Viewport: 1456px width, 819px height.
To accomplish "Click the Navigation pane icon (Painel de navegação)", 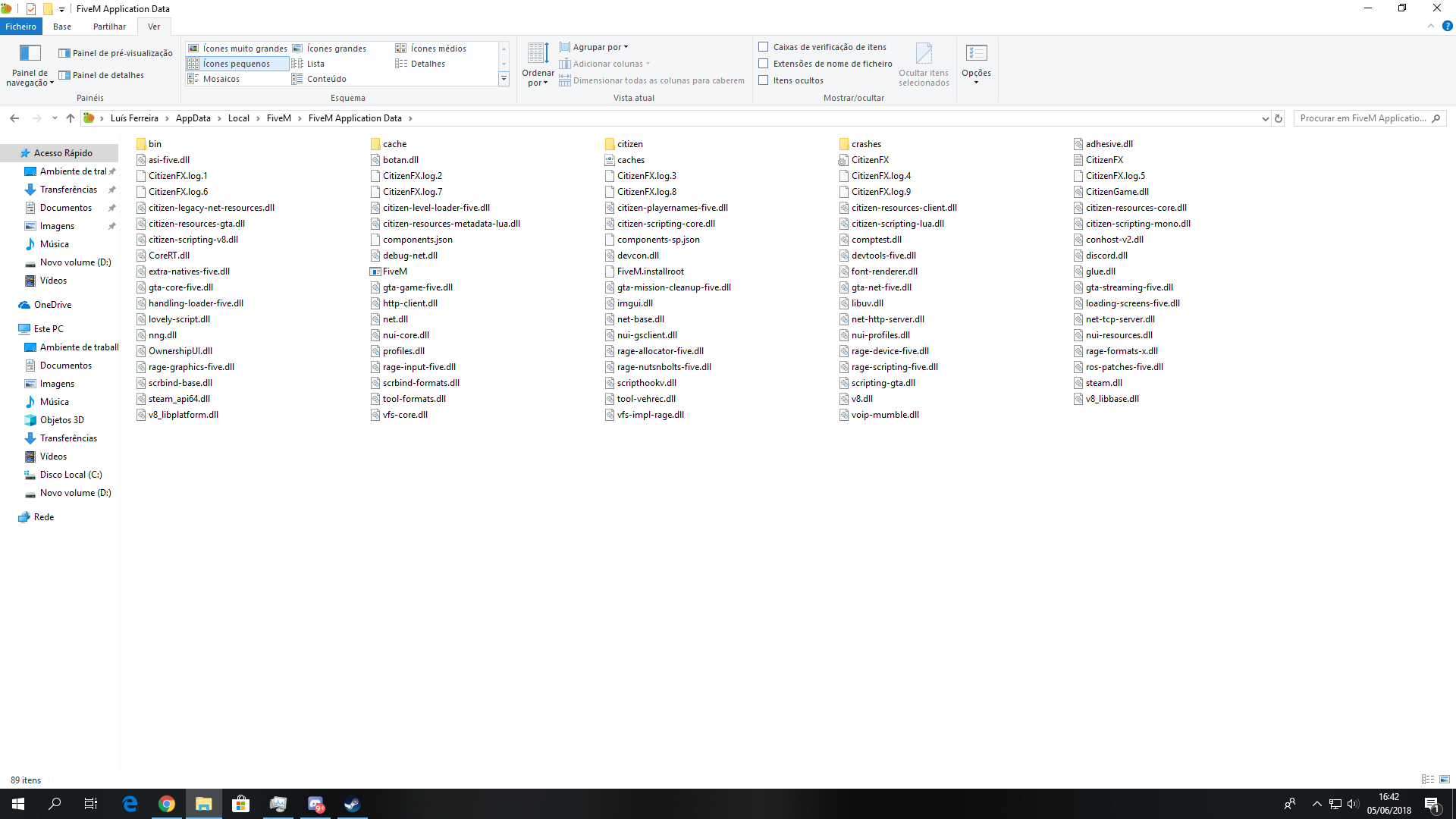I will click(x=30, y=53).
